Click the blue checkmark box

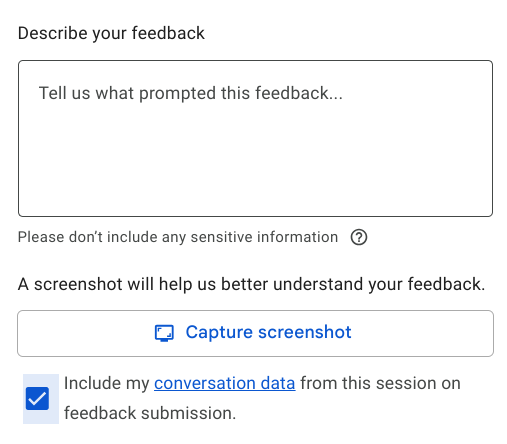click(x=37, y=398)
